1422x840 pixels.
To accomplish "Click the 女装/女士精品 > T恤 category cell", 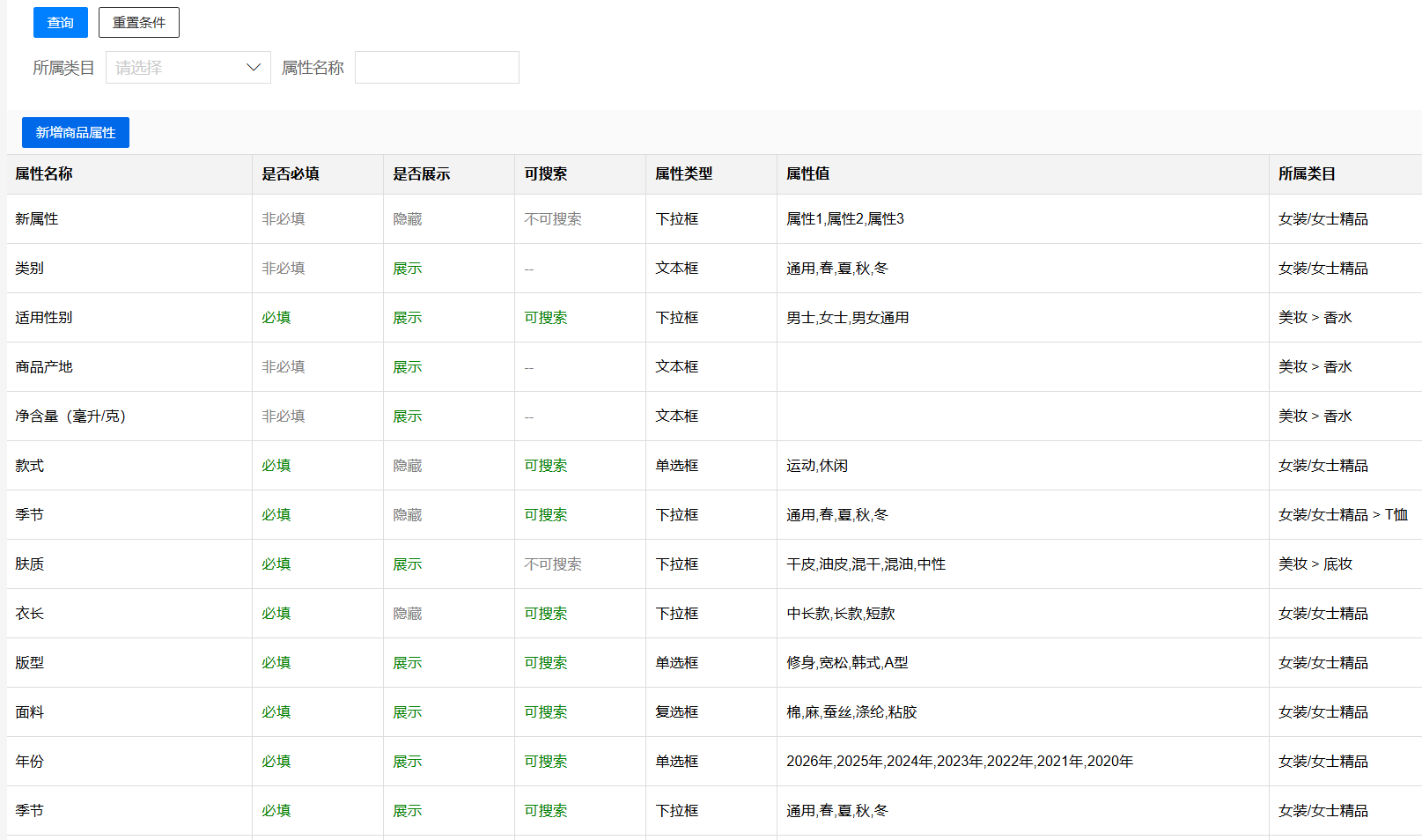I will tap(1343, 515).
